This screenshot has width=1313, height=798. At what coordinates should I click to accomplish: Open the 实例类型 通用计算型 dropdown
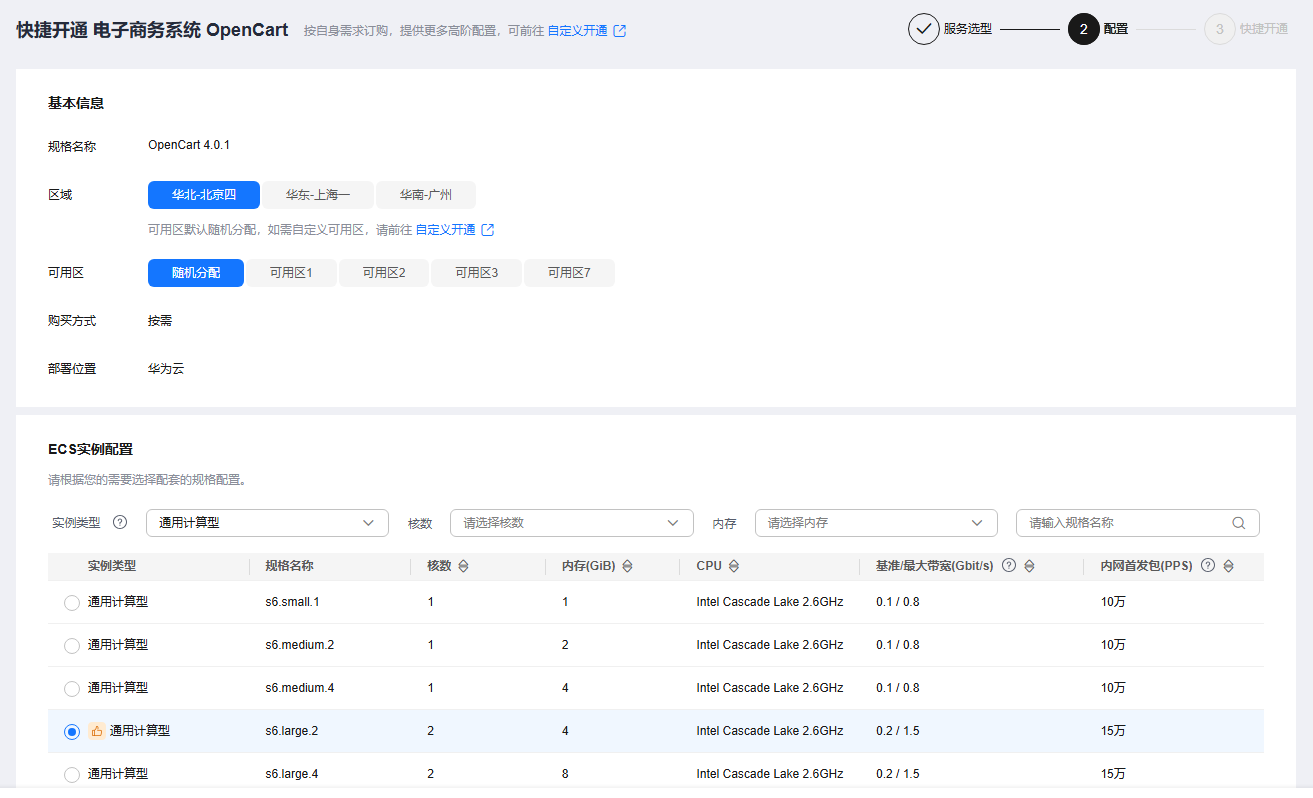(267, 523)
